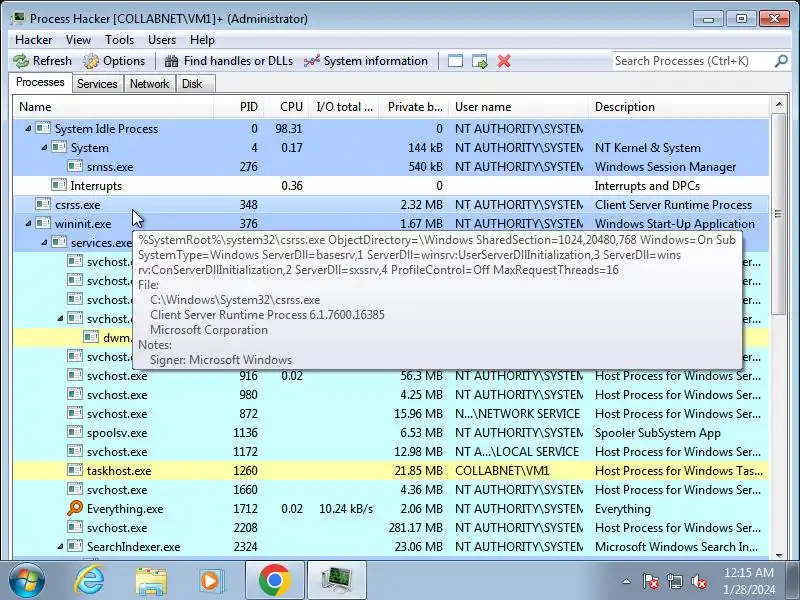Image resolution: width=800 pixels, height=600 pixels.
Task: Open System information graph window
Action: (x=366, y=61)
